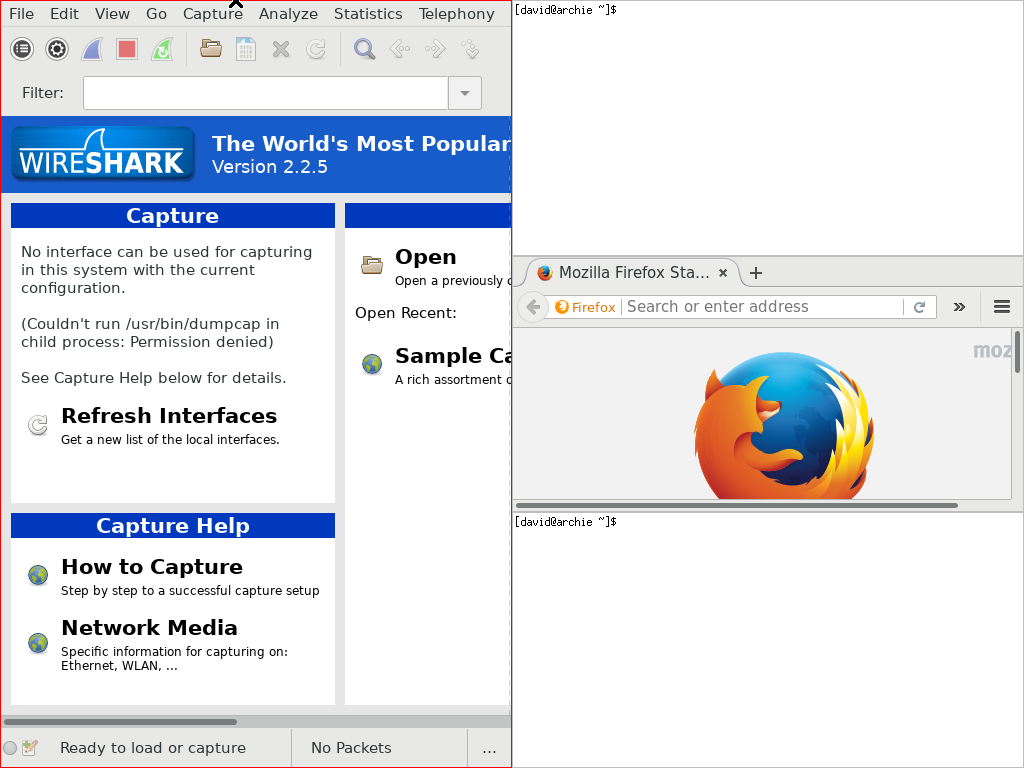Click the globe icon beside Sample Captures

(372, 364)
